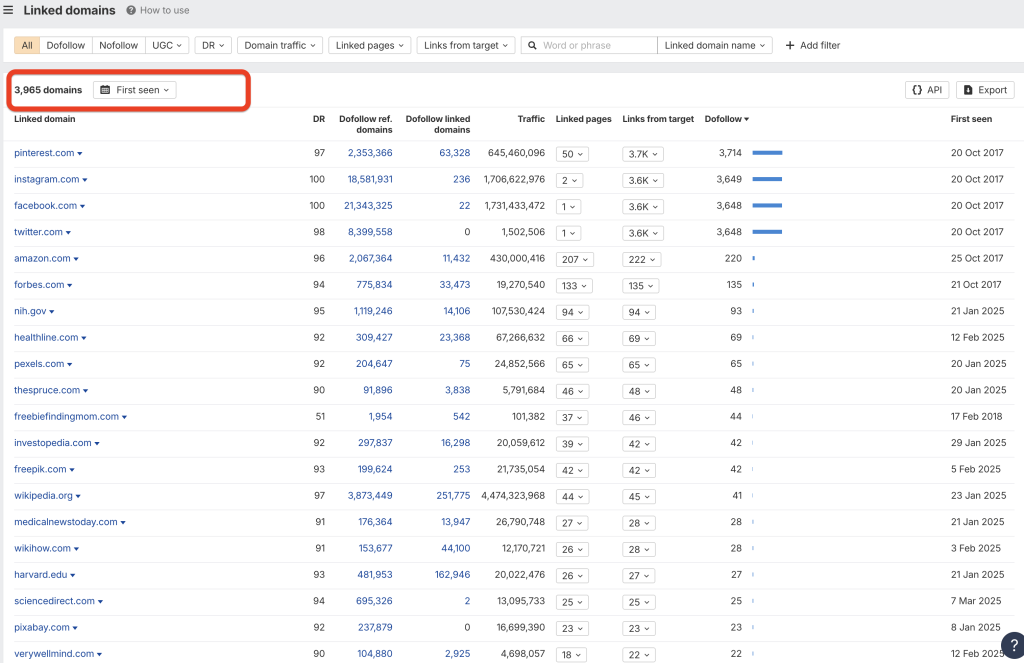Sort by the First seen column header
The width and height of the screenshot is (1024, 663).
tap(971, 119)
